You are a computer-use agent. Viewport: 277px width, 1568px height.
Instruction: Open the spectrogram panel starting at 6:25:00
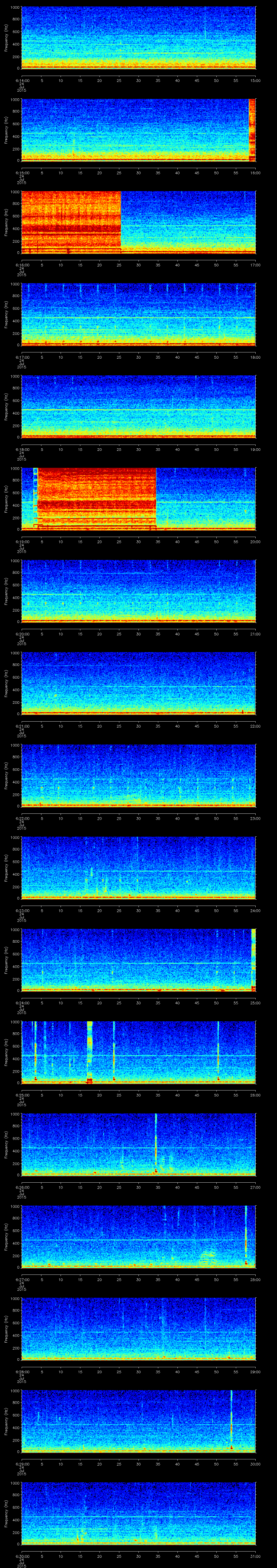139,1052
